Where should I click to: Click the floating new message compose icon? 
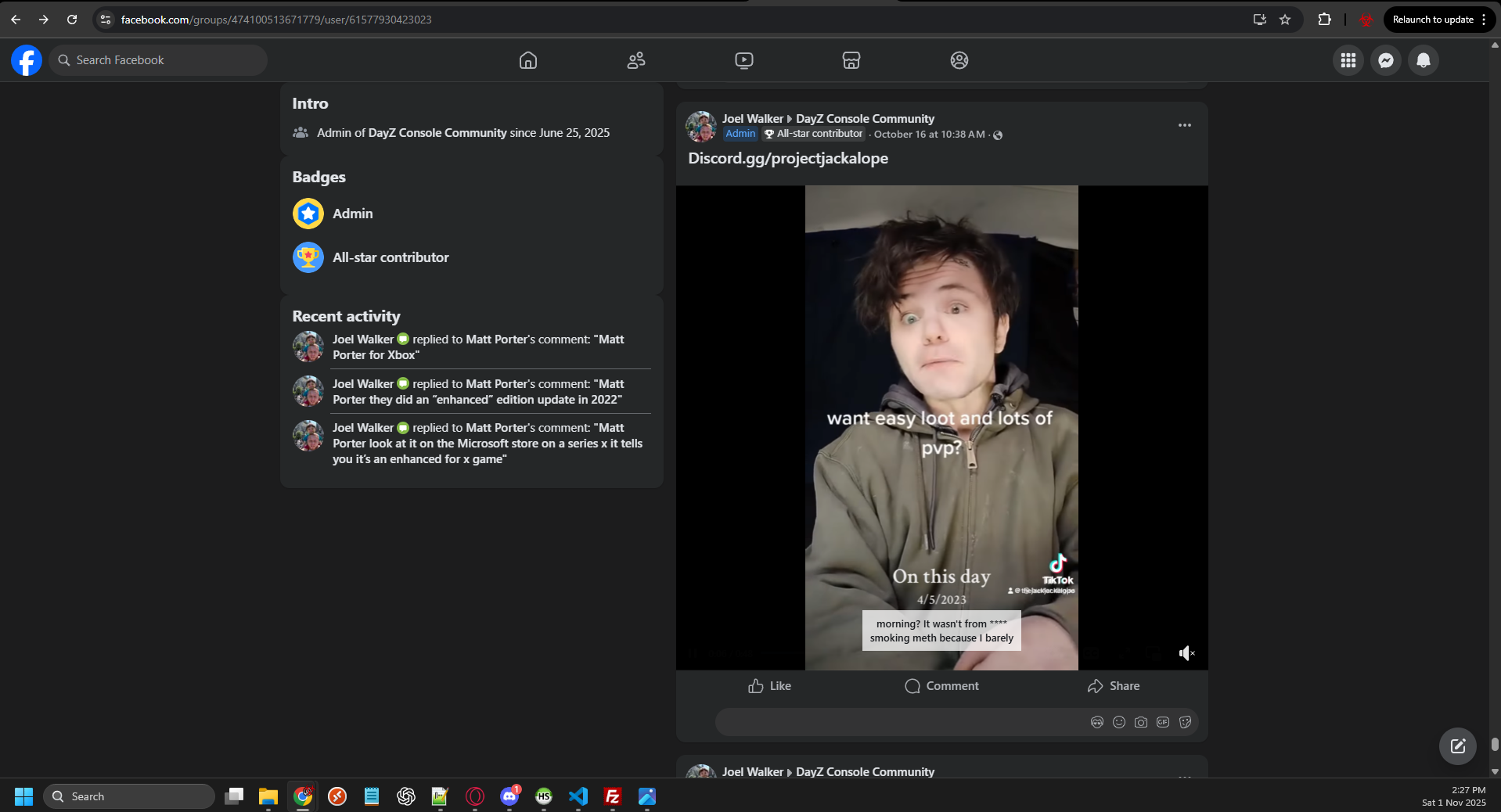pos(1458,746)
